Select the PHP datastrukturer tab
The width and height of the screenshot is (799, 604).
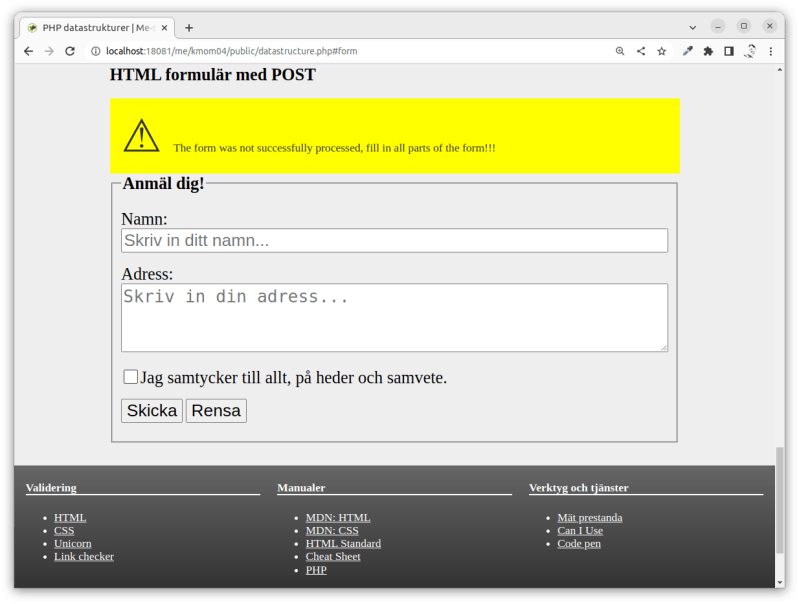tap(98, 28)
